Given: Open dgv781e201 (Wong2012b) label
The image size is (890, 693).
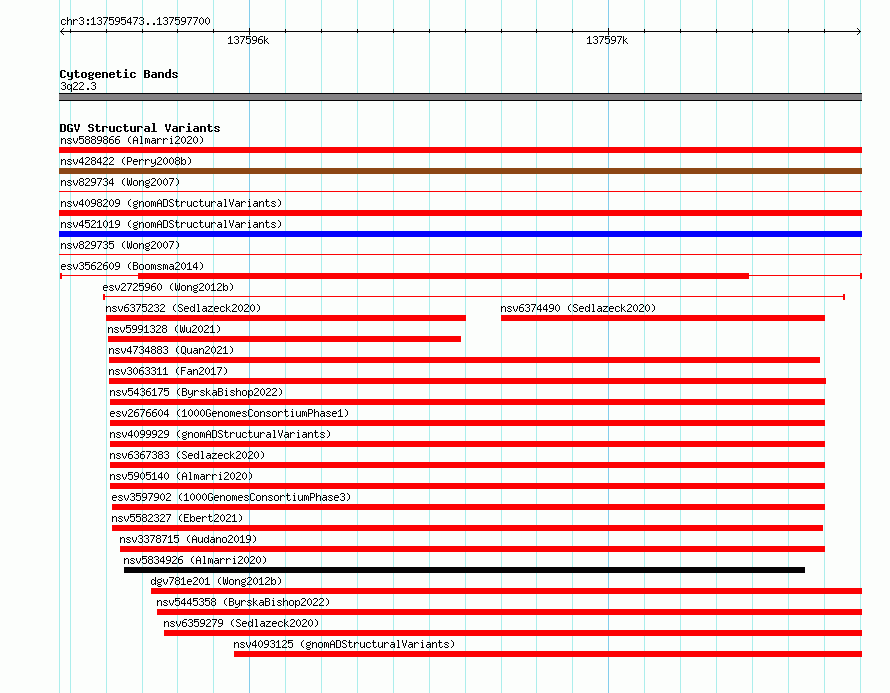Looking at the screenshot, I should click(216, 581).
